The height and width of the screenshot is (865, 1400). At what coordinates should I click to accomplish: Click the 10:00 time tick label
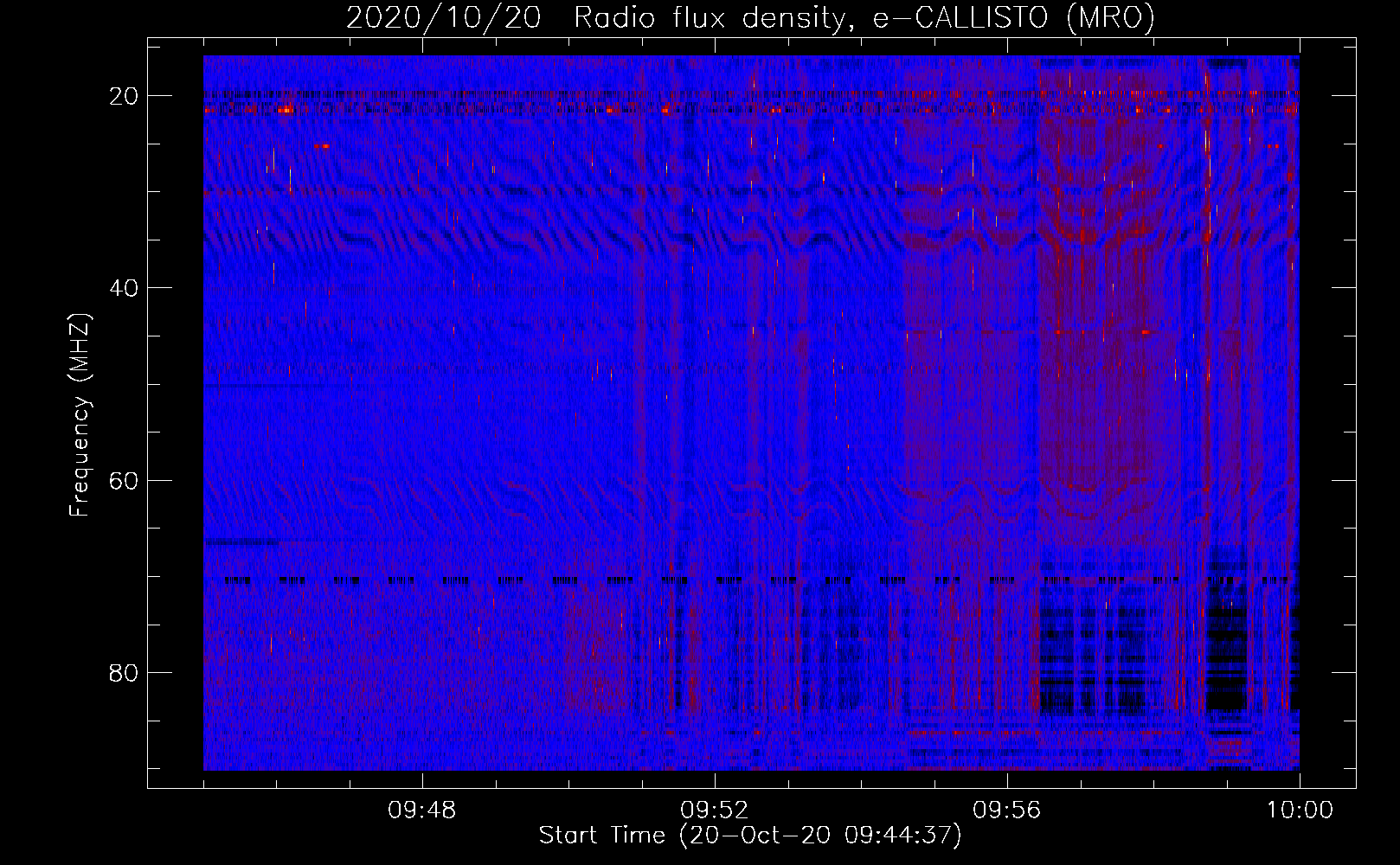pyautogui.click(x=1300, y=811)
